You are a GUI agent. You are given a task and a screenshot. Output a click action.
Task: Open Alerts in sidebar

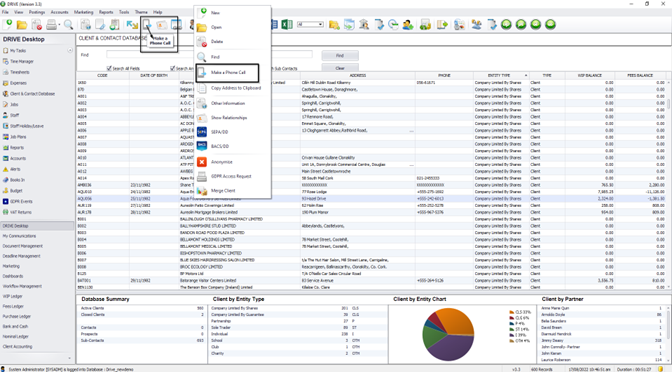tap(15, 169)
